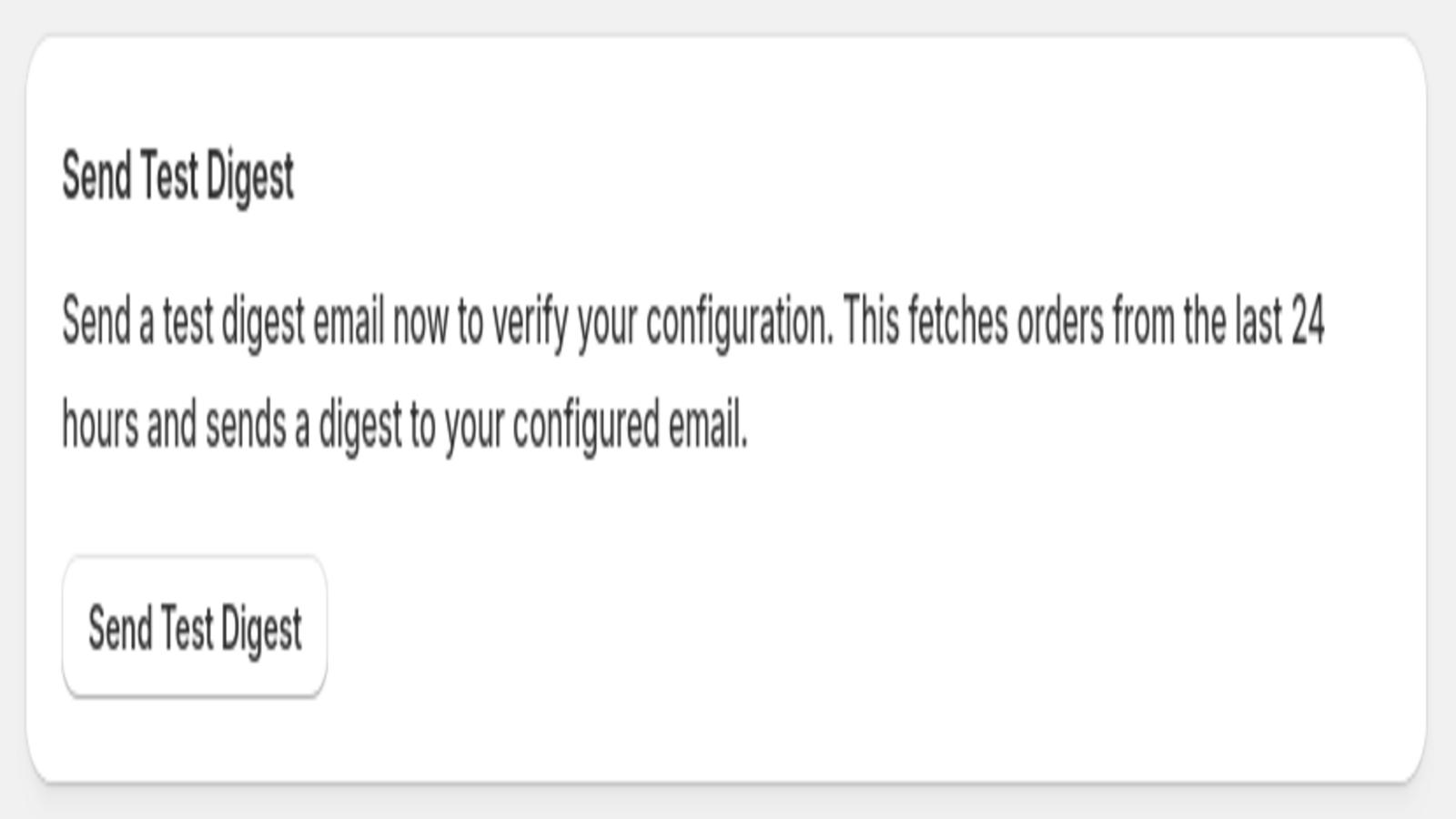1456x819 pixels.
Task: Click the top edge of the panel
Action: pyautogui.click(x=728, y=35)
